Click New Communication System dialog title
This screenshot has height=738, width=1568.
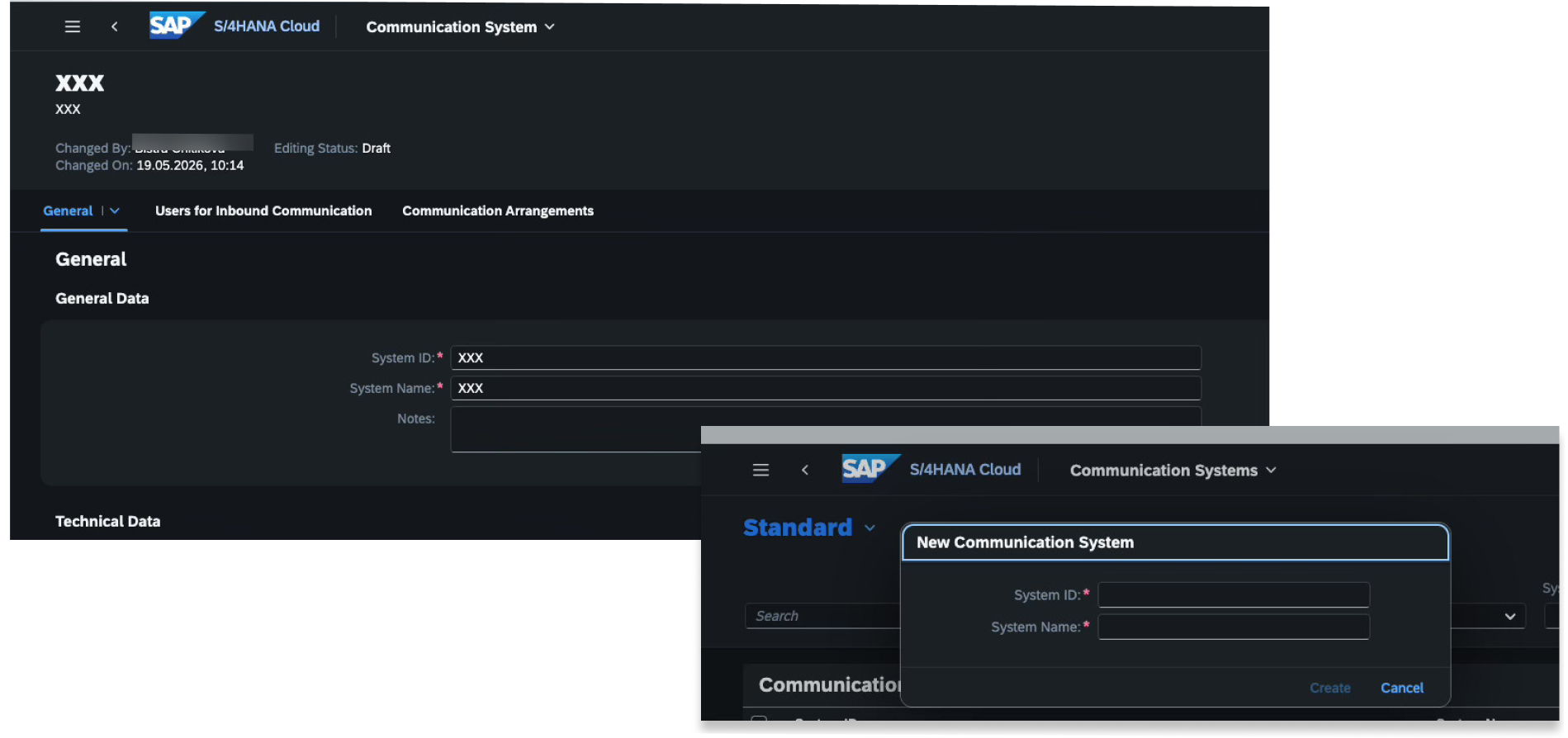[x=1025, y=542]
